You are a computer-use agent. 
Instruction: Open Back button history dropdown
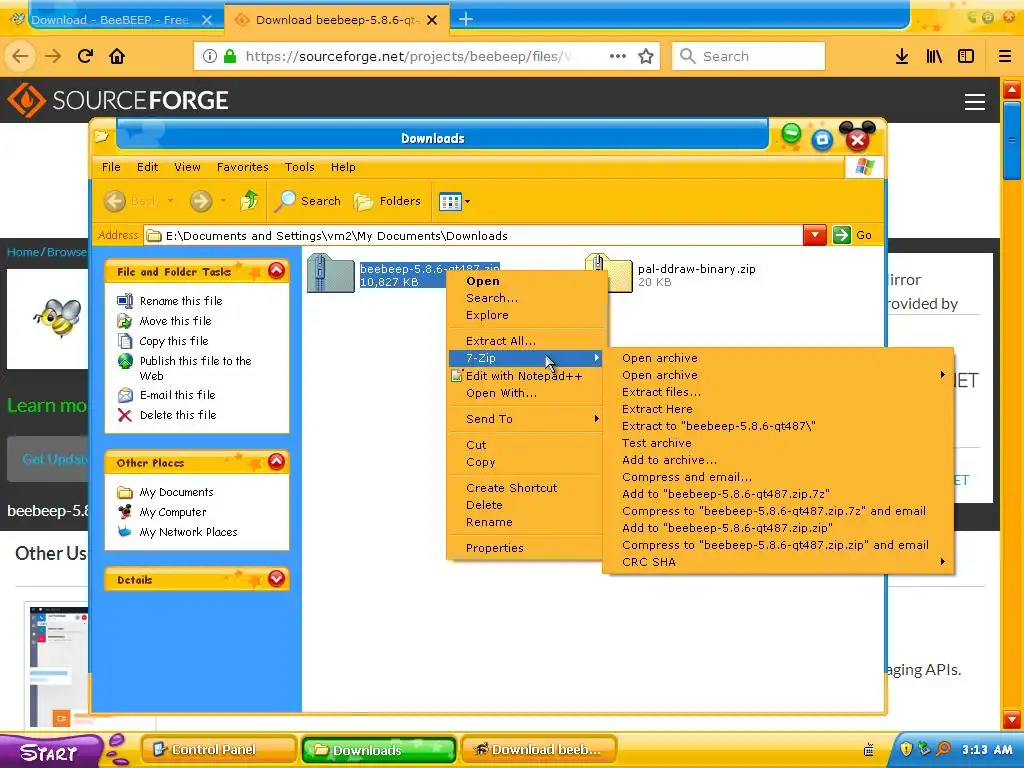(x=170, y=200)
